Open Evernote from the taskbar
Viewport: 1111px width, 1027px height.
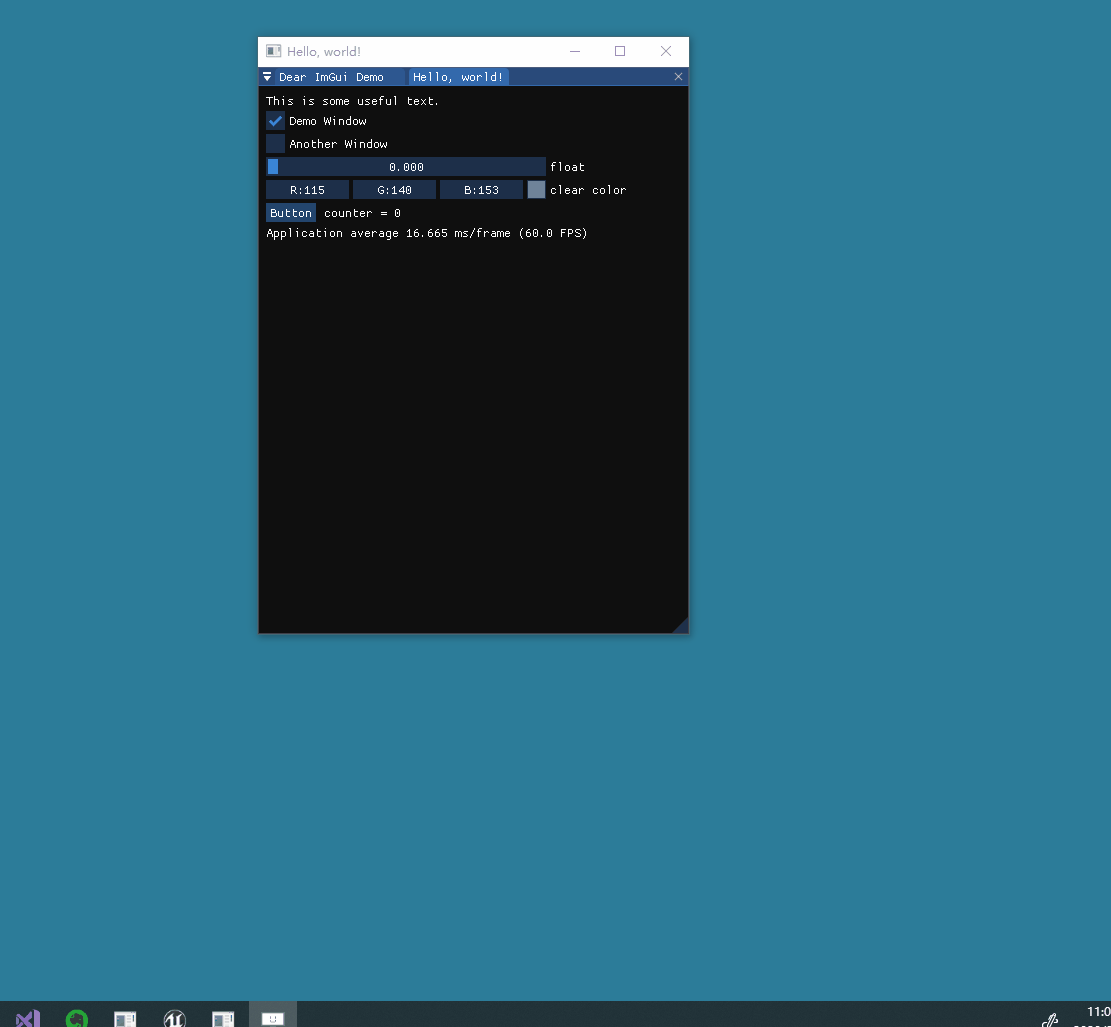pos(77,1019)
